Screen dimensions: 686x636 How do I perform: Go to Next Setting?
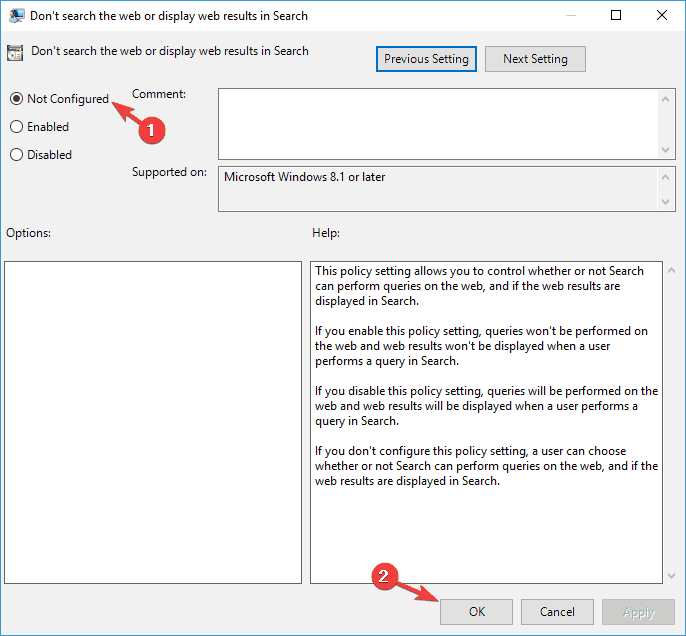tap(535, 59)
